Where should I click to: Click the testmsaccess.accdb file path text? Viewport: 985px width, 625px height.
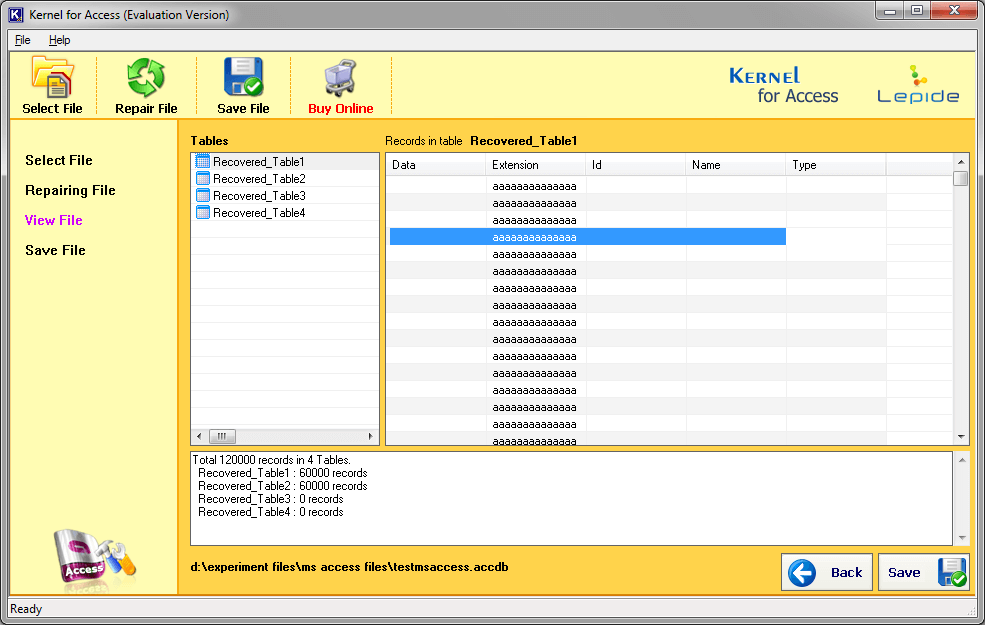point(349,567)
